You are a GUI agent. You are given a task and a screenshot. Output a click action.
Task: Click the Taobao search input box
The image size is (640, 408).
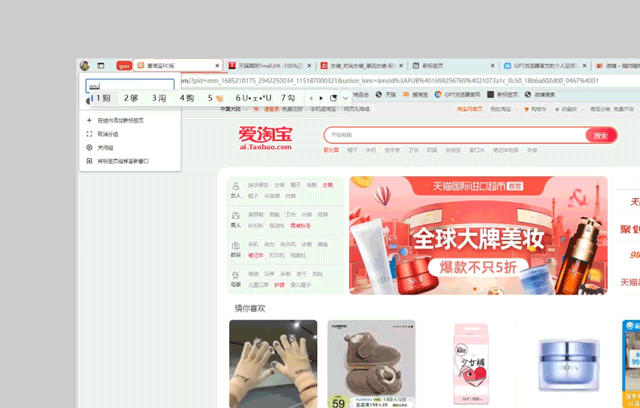point(455,135)
